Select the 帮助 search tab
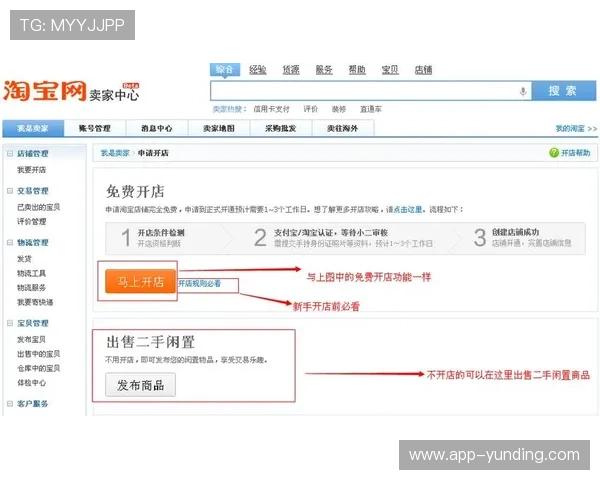Viewport: 600px width, 480px height. click(x=357, y=70)
